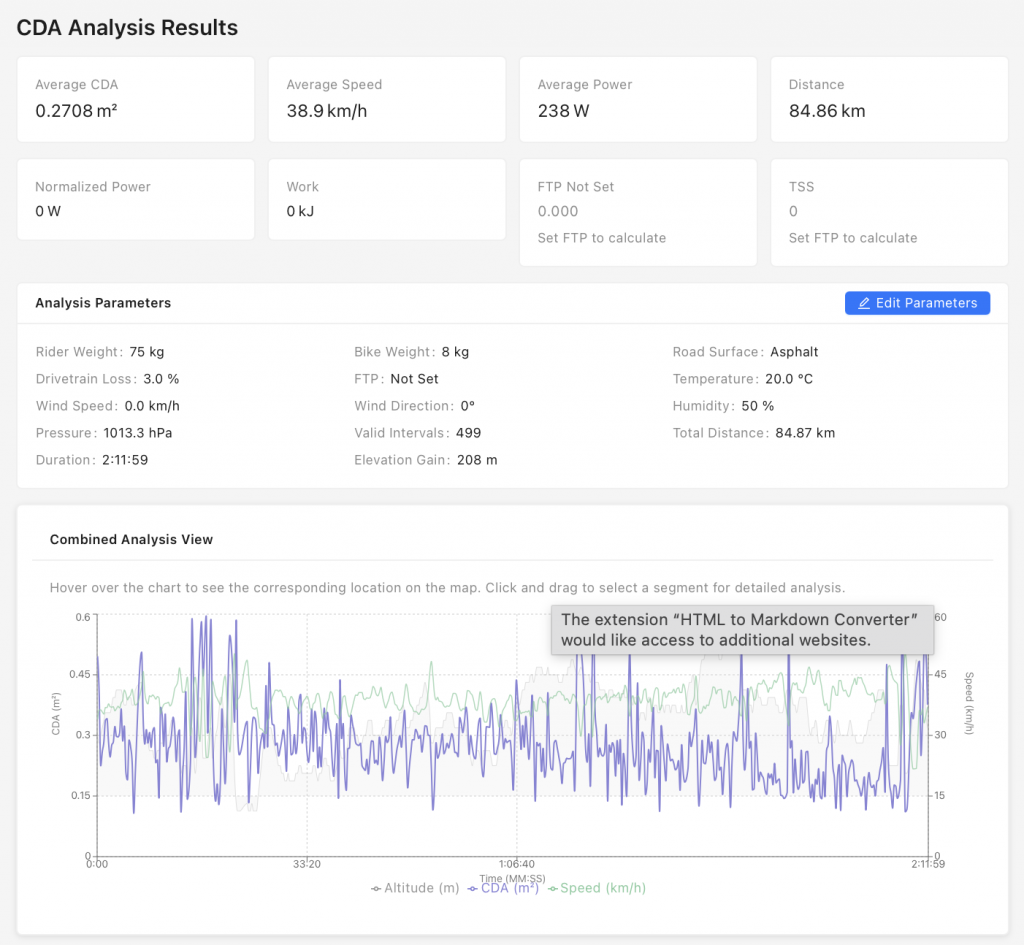
Task: Click the Speed legend marker icon
Action: [553, 888]
